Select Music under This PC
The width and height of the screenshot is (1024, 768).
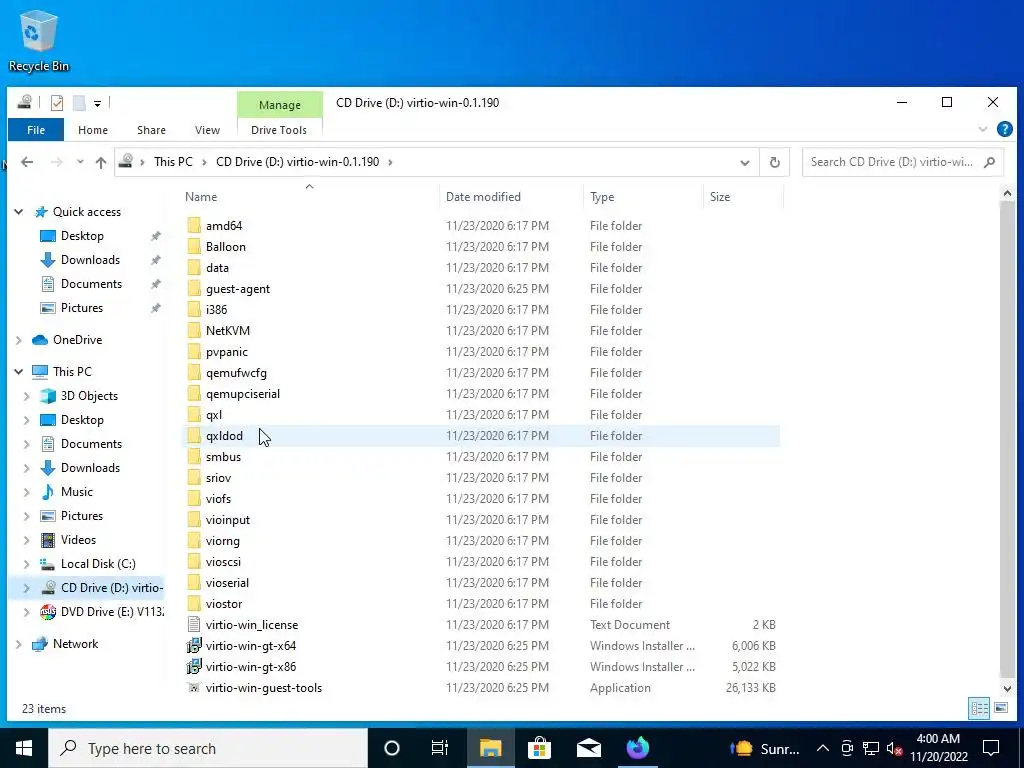click(76, 492)
